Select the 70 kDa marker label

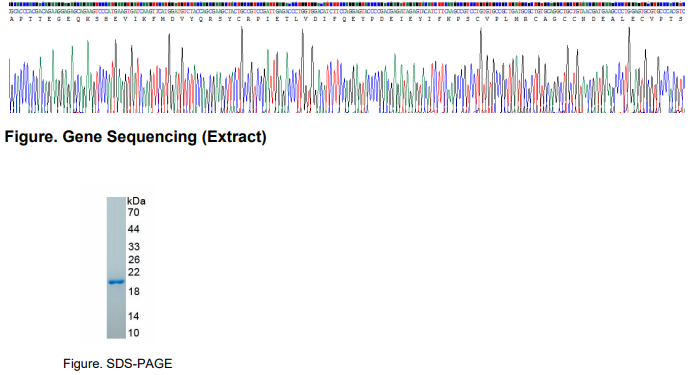pyautogui.click(x=133, y=212)
